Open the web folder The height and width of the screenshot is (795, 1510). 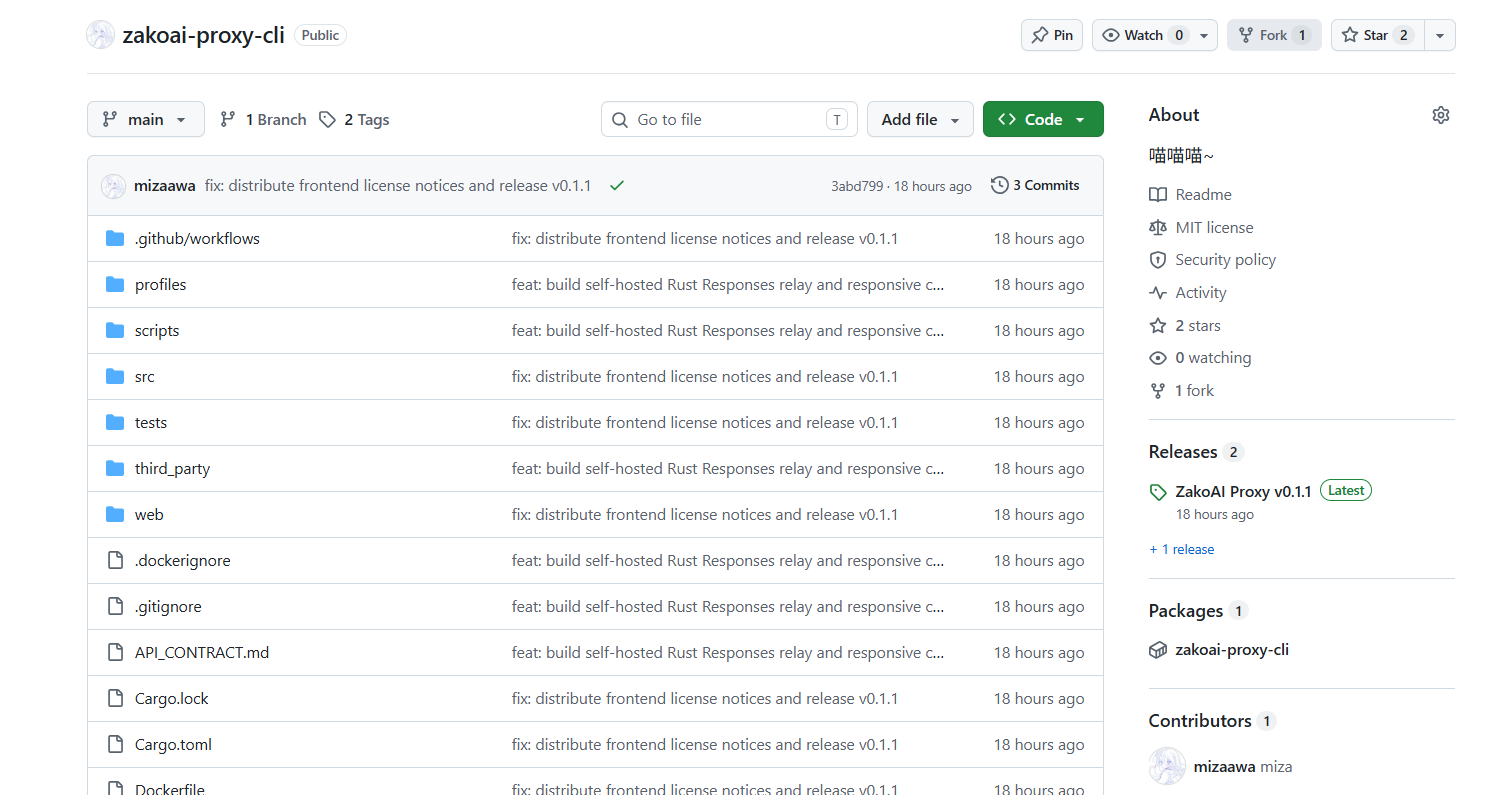point(149,514)
